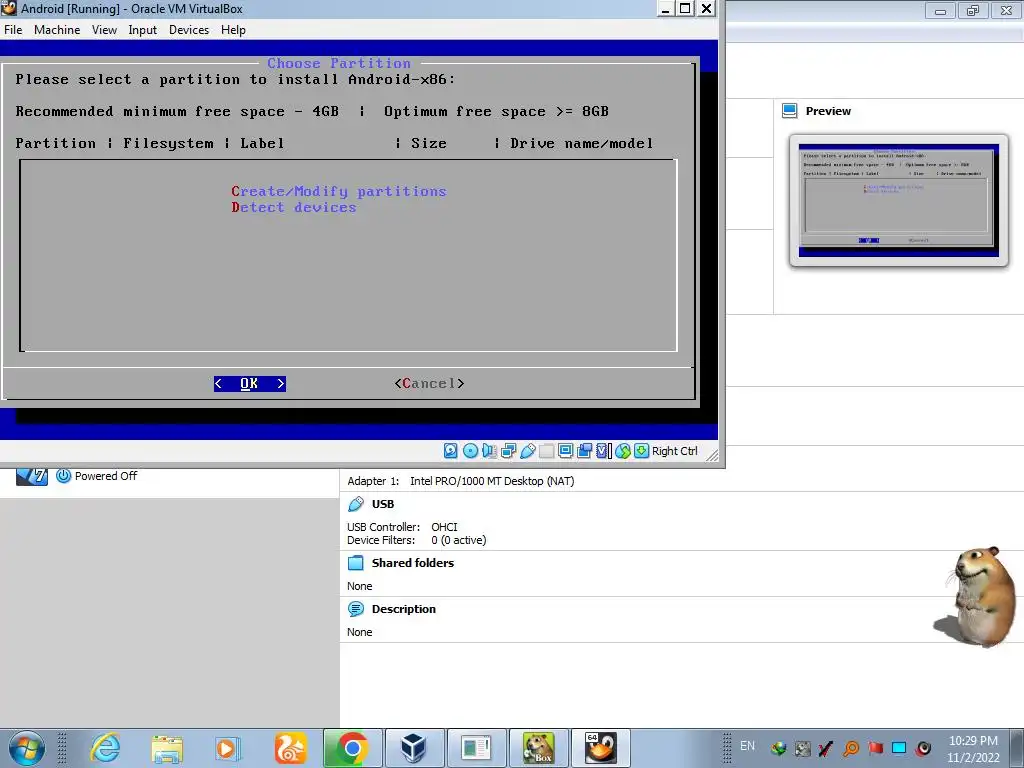
Task: Click the Adapter 1 Intel PRO/1000 text
Action: point(460,481)
